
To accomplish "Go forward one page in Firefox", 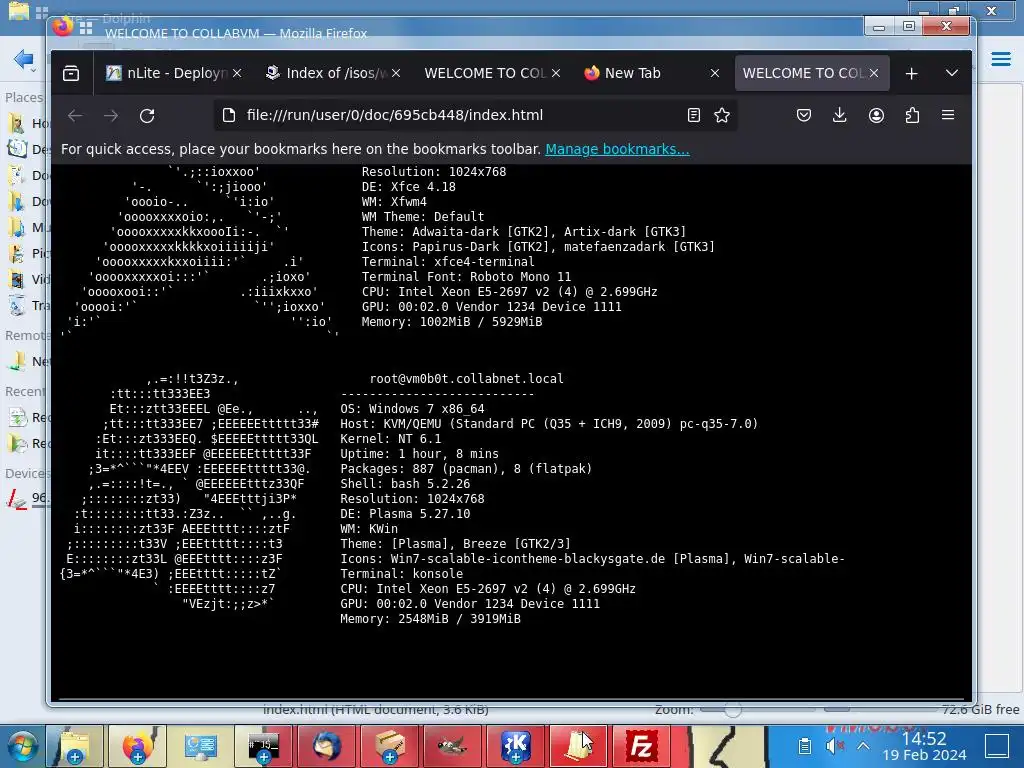I will click(x=111, y=116).
